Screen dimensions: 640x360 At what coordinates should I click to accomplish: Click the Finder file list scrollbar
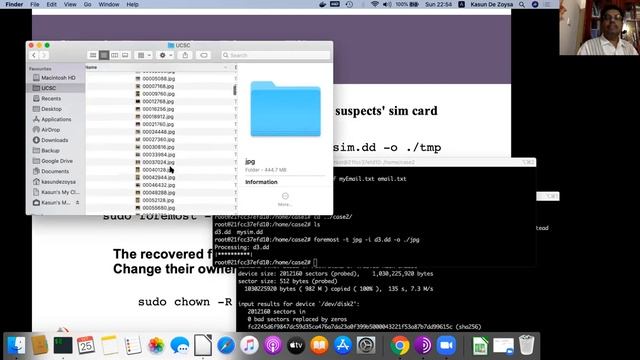point(235,90)
